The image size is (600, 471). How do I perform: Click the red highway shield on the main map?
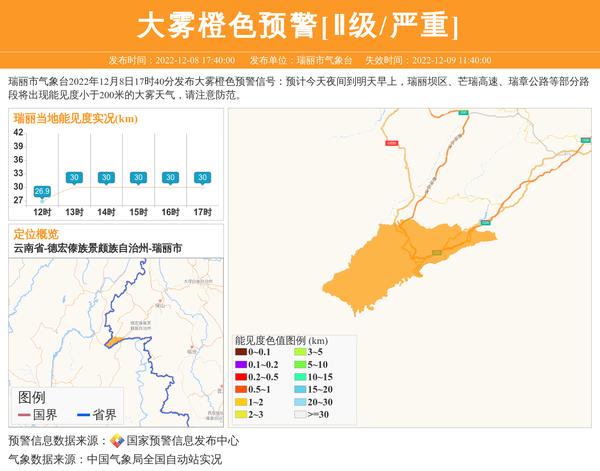391,143
